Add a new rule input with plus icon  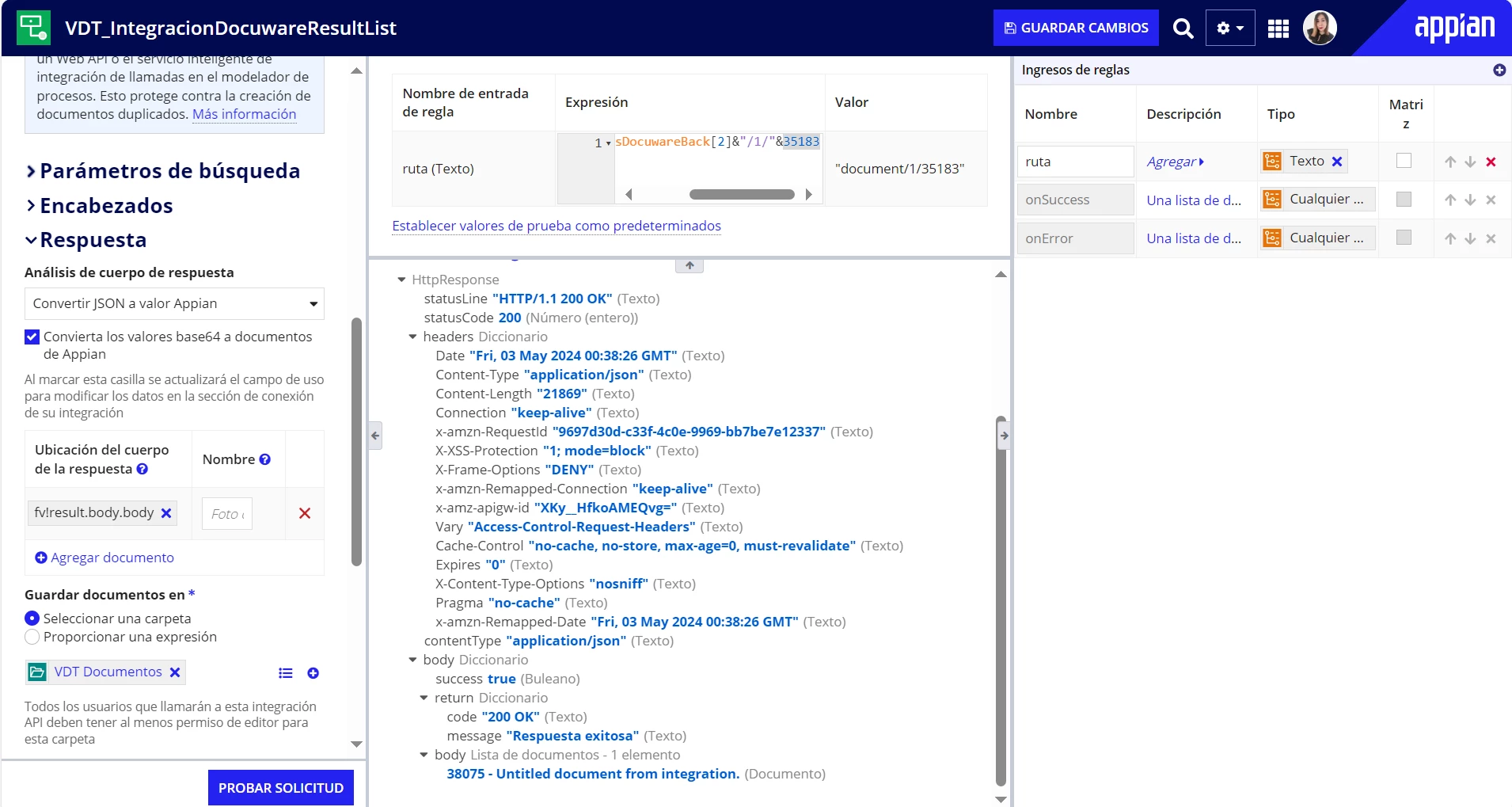[x=1499, y=70]
